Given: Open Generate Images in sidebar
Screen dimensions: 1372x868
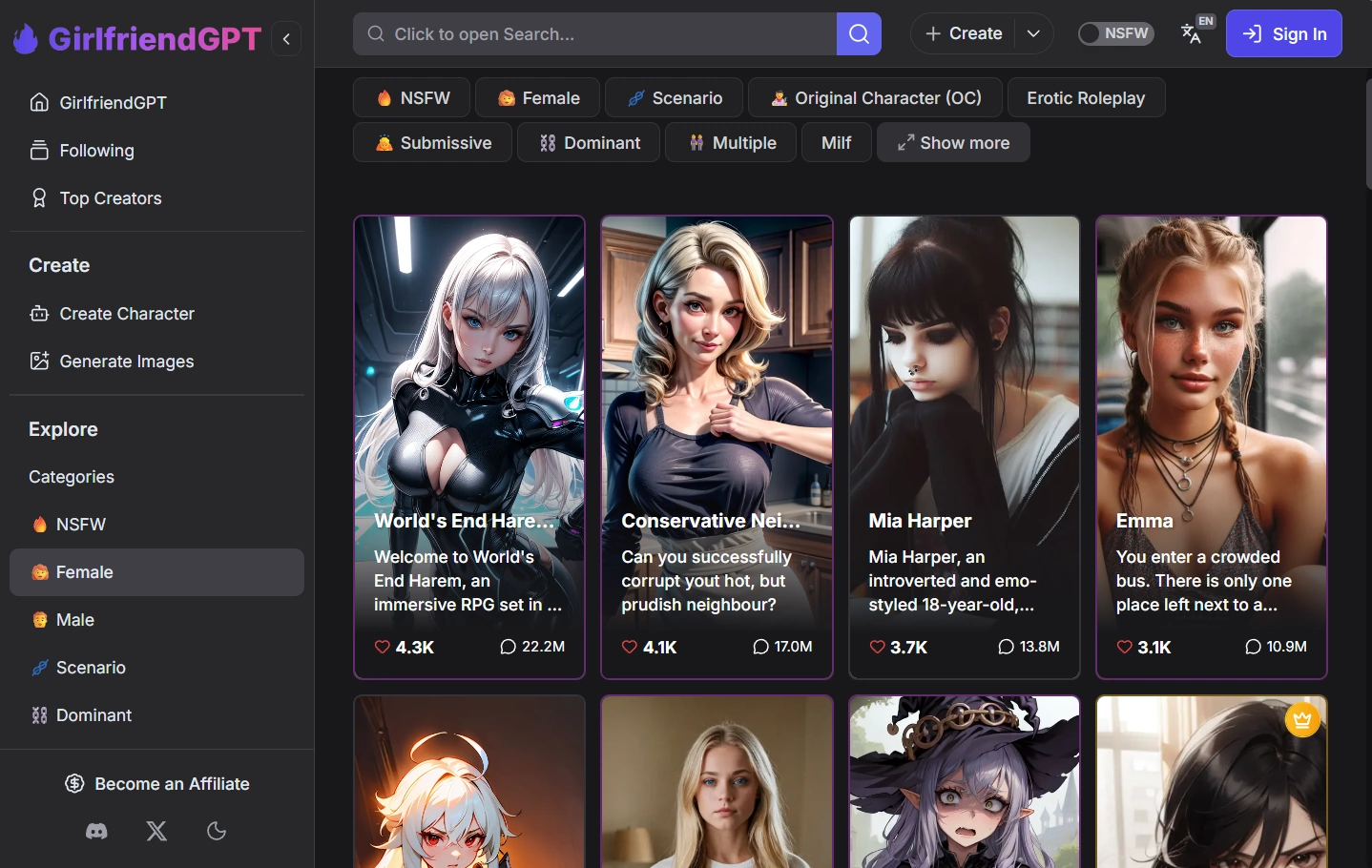Looking at the screenshot, I should pyautogui.click(x=126, y=362).
